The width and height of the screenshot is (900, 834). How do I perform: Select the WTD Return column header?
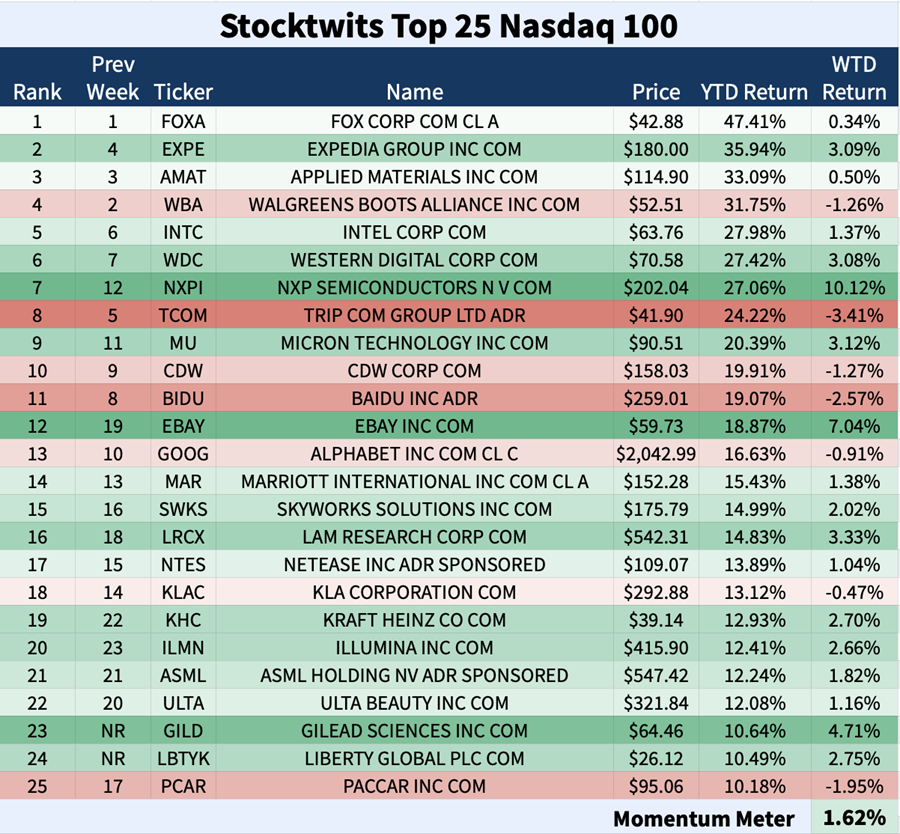coord(854,78)
